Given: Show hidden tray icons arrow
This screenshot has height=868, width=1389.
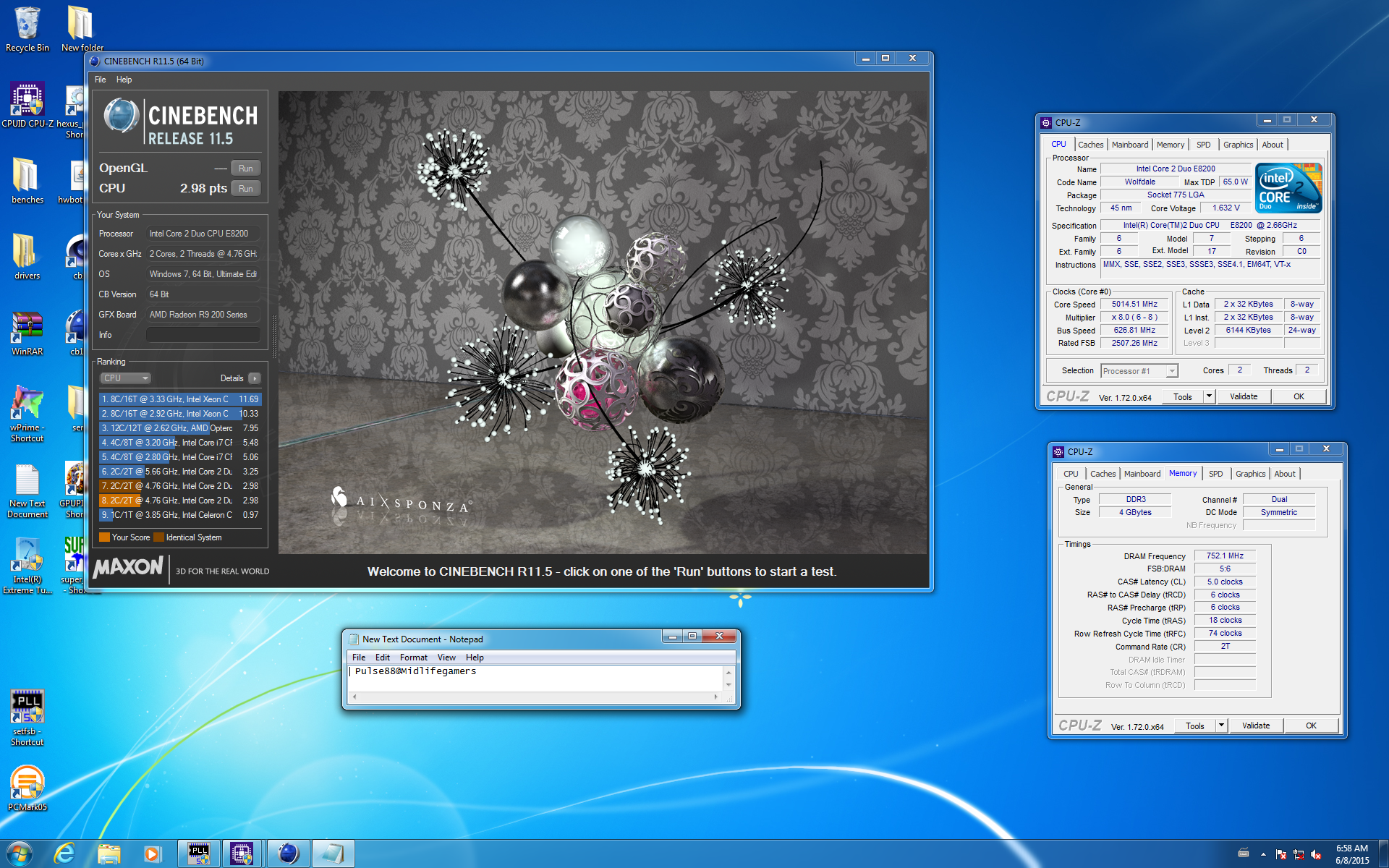Looking at the screenshot, I should 1263,854.
